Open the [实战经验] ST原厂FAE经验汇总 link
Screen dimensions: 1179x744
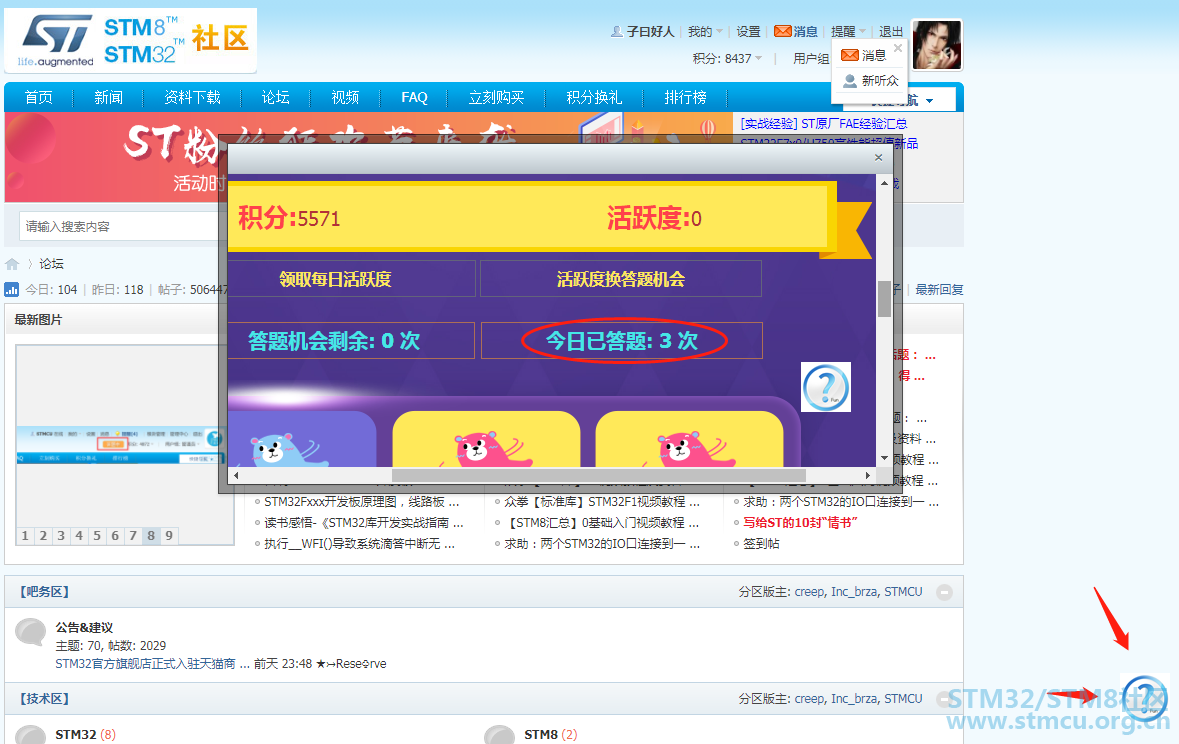823,123
